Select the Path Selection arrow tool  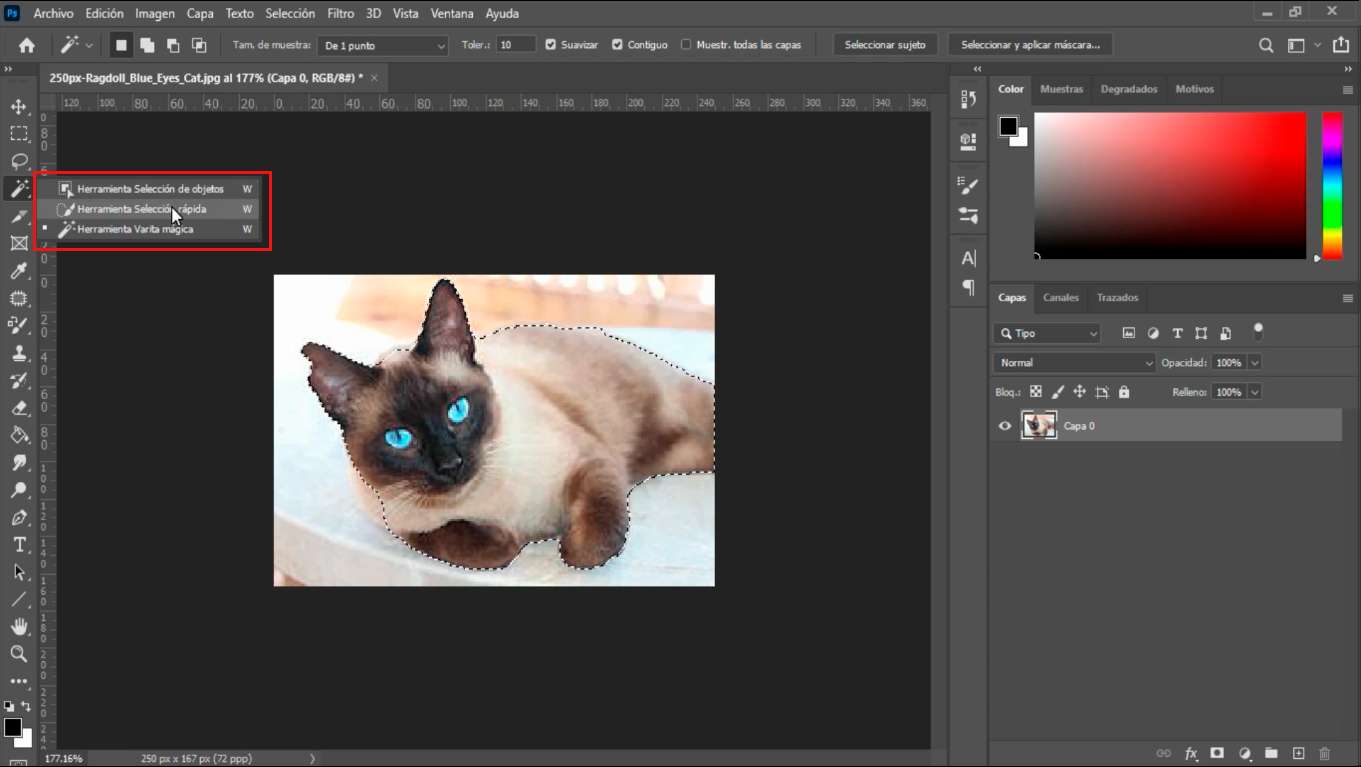click(19, 572)
